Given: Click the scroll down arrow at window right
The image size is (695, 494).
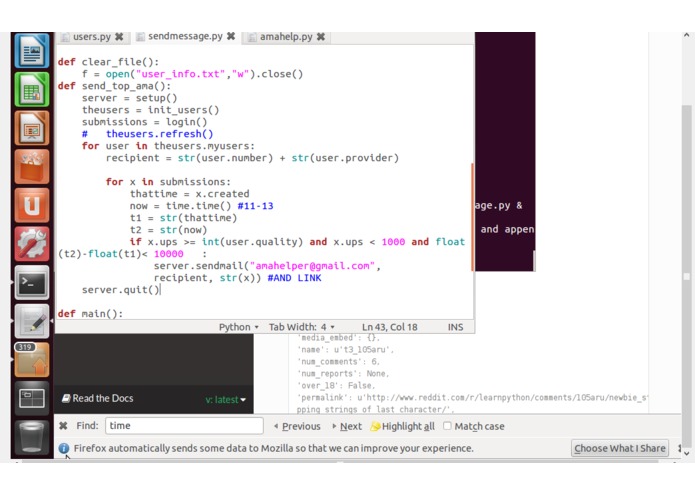Looking at the screenshot, I should tap(687, 453).
